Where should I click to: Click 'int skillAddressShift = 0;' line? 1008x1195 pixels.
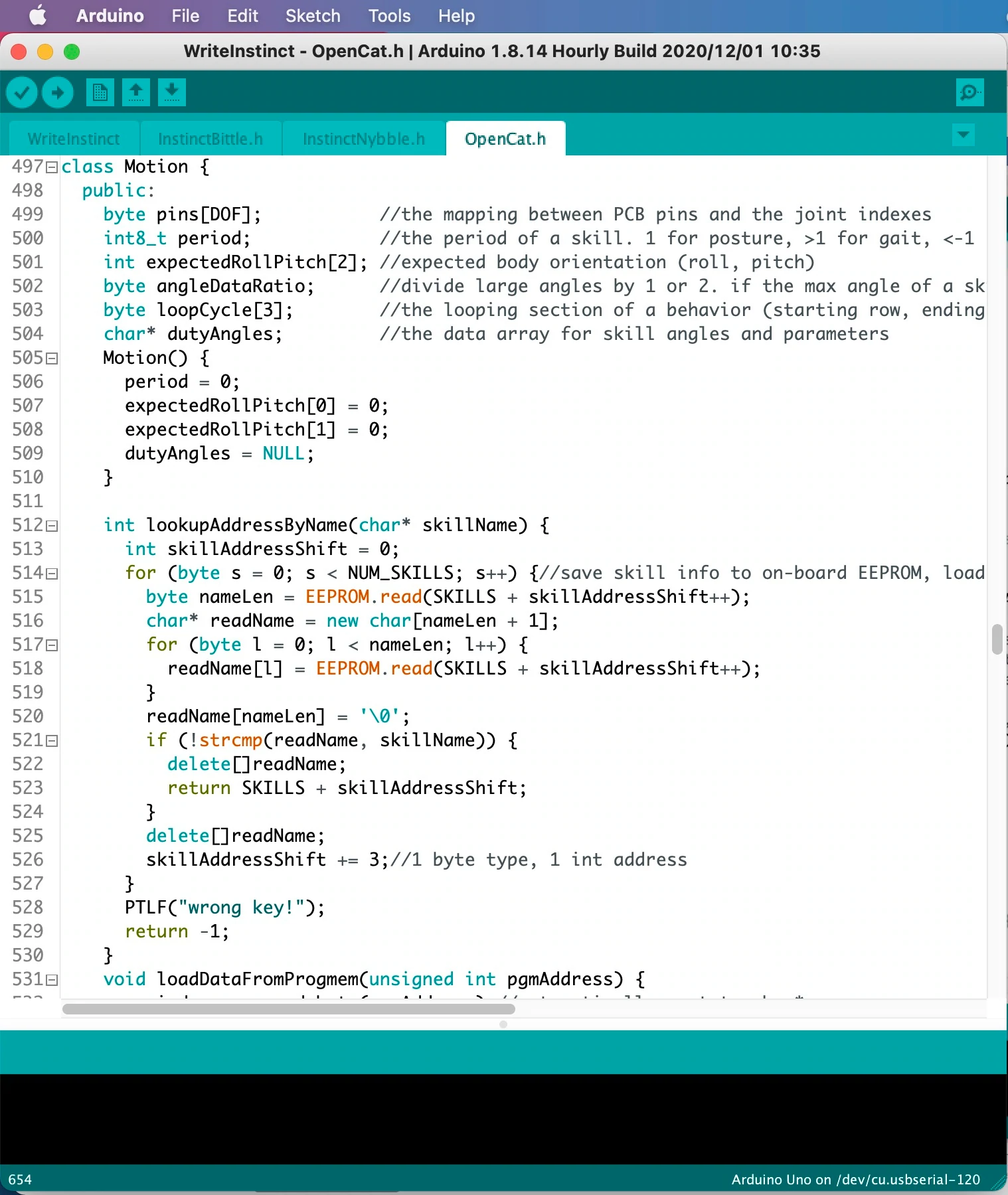click(x=262, y=549)
